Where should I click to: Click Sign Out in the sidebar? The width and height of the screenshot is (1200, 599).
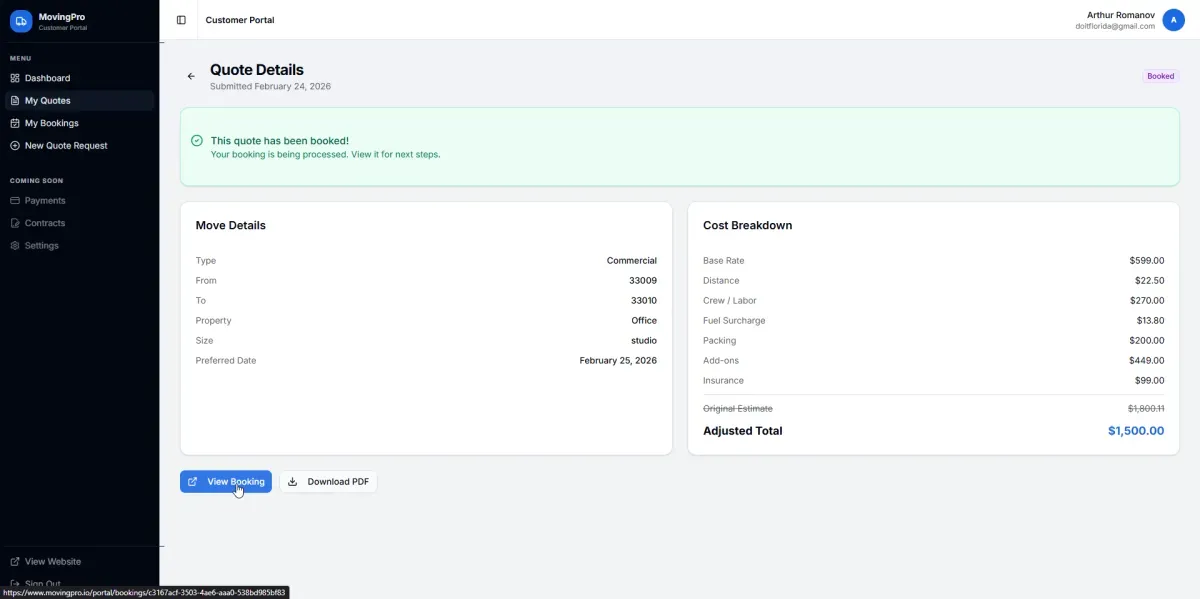point(42,584)
